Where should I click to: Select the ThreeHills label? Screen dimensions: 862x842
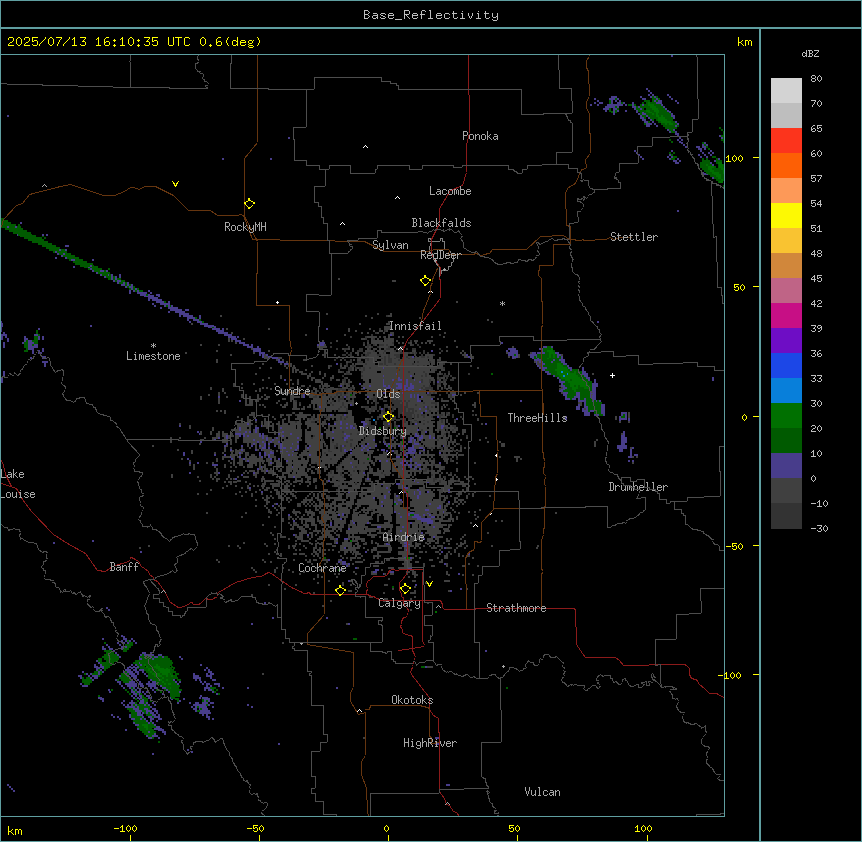(538, 418)
